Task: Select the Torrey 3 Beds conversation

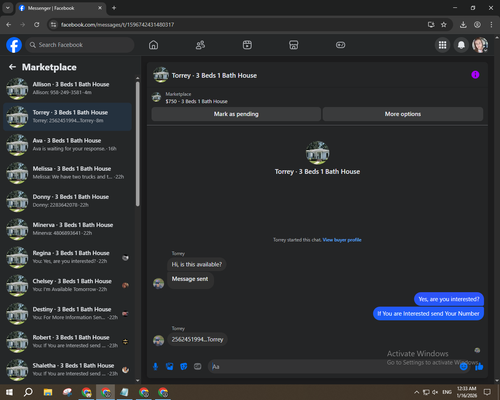Action: point(67,117)
